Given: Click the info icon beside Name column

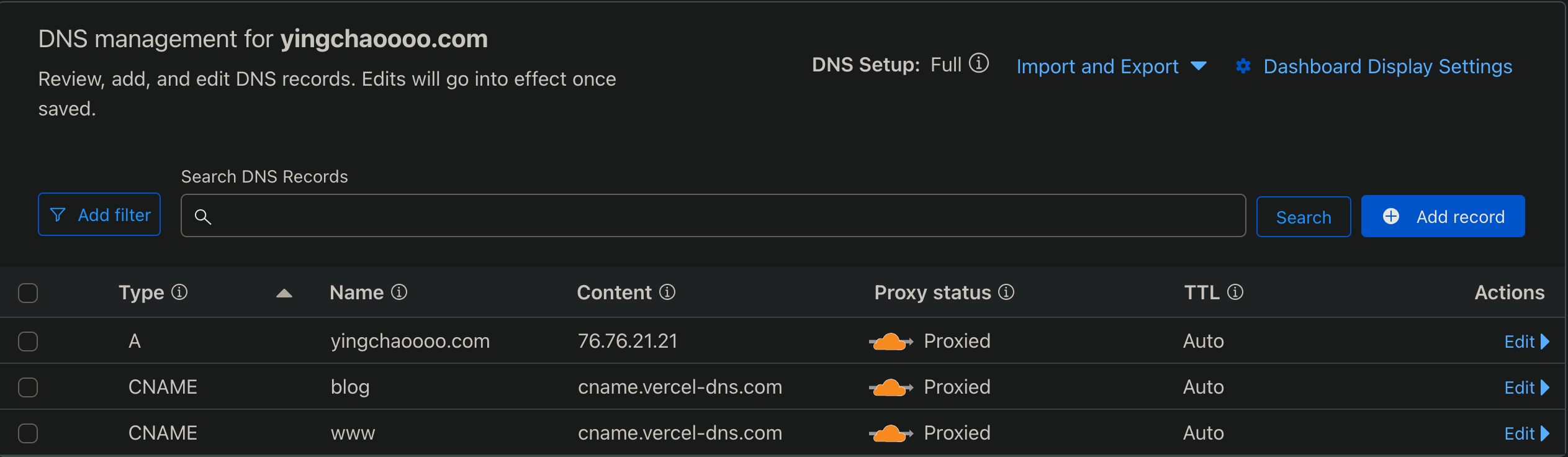Looking at the screenshot, I should [x=399, y=292].
